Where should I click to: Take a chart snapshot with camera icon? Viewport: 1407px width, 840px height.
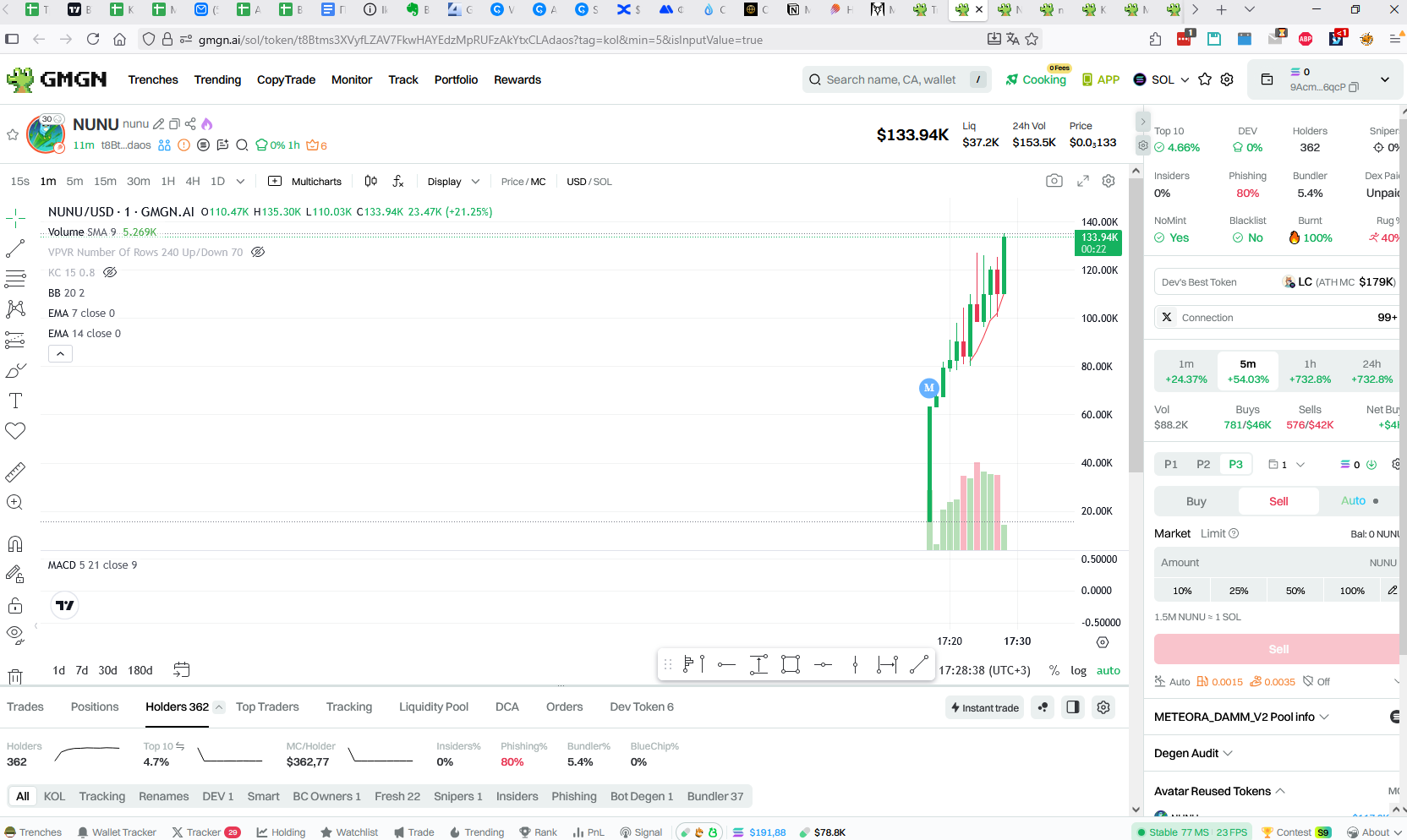pyautogui.click(x=1054, y=181)
